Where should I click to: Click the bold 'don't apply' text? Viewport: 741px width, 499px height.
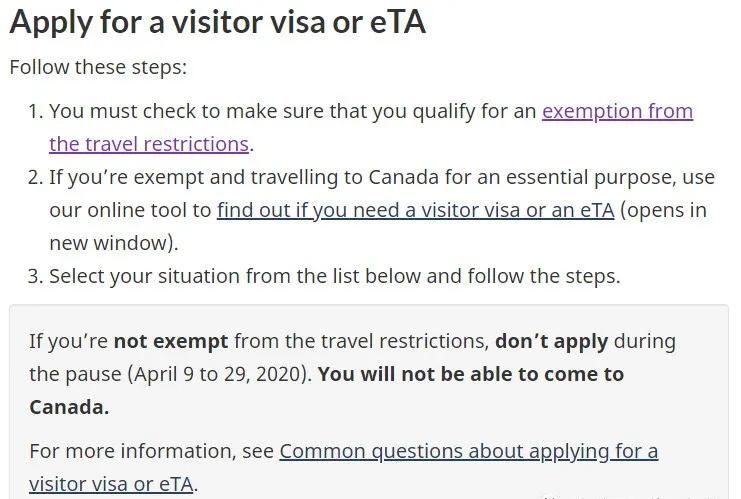tap(551, 341)
